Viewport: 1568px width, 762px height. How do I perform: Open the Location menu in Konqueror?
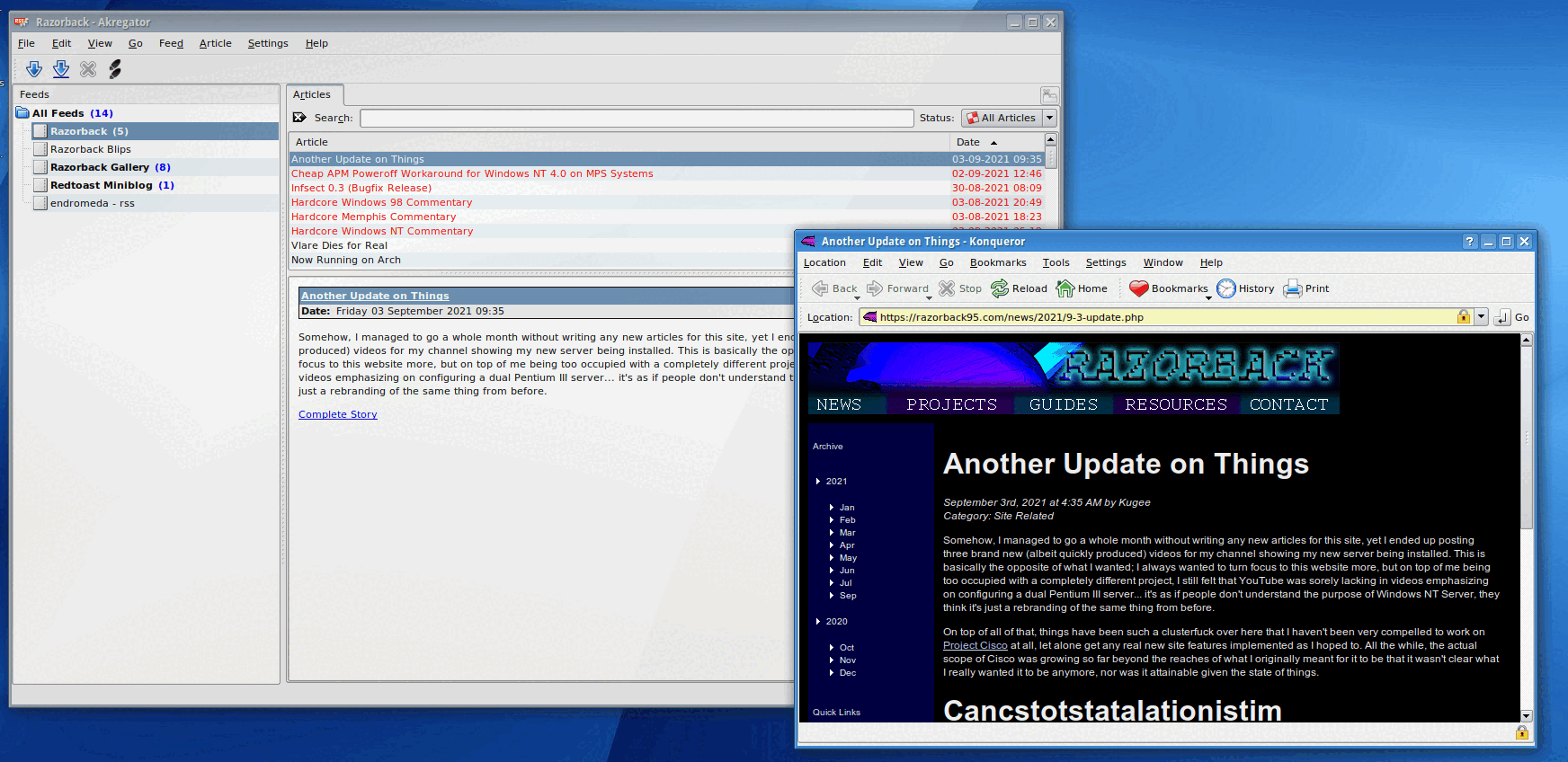point(824,262)
